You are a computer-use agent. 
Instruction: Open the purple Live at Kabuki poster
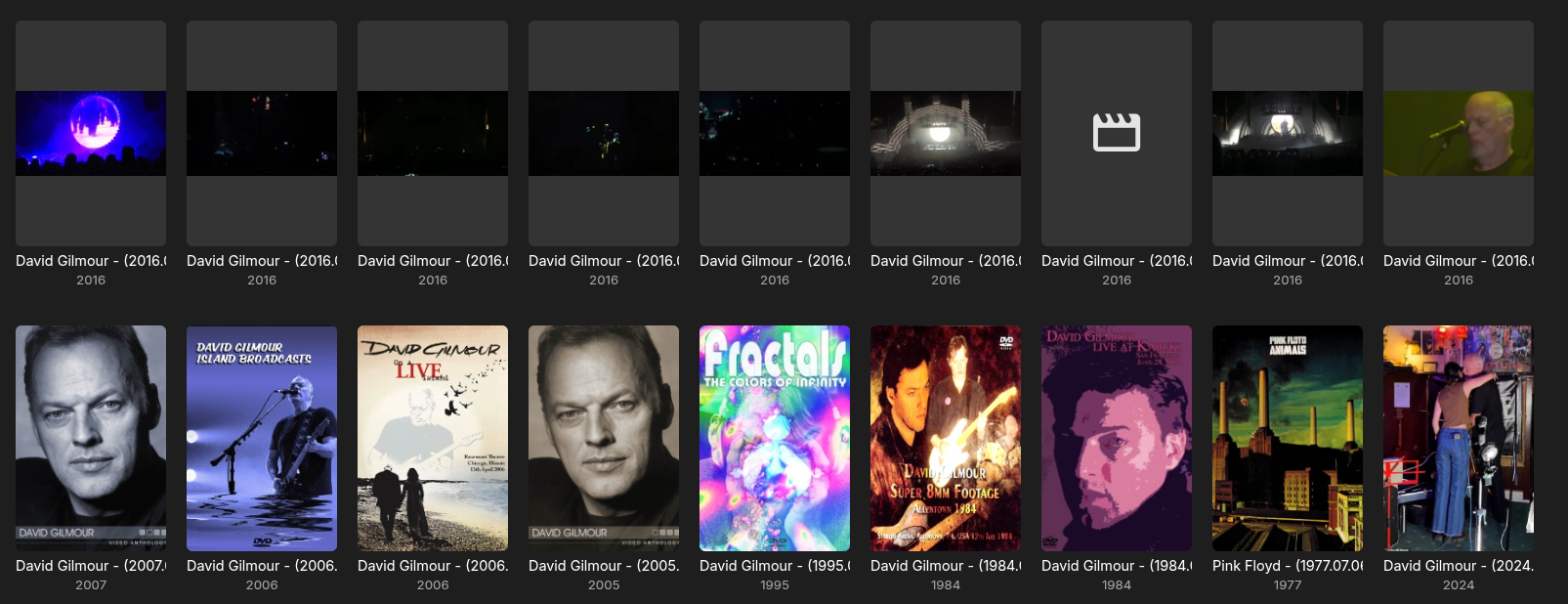(1117, 438)
